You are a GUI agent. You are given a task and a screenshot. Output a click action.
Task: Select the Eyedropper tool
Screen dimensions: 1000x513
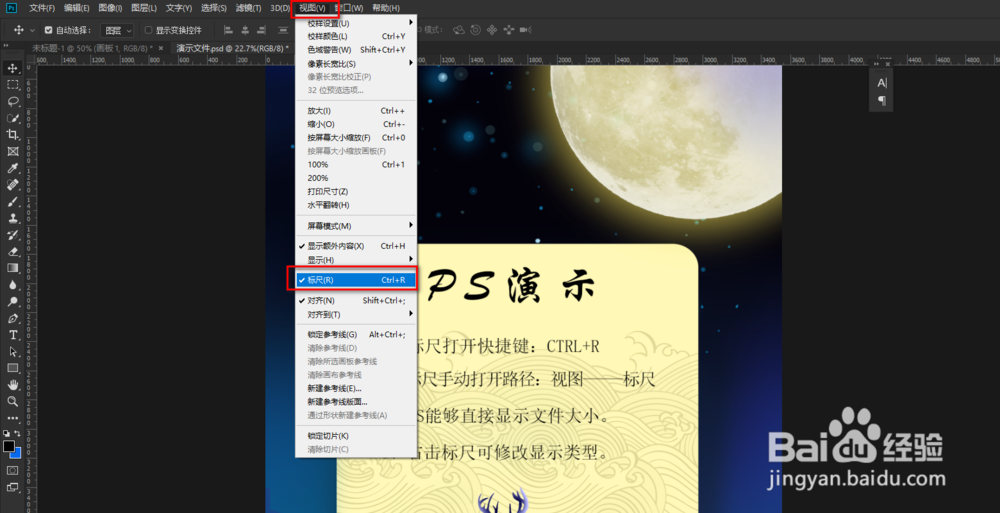[x=13, y=168]
